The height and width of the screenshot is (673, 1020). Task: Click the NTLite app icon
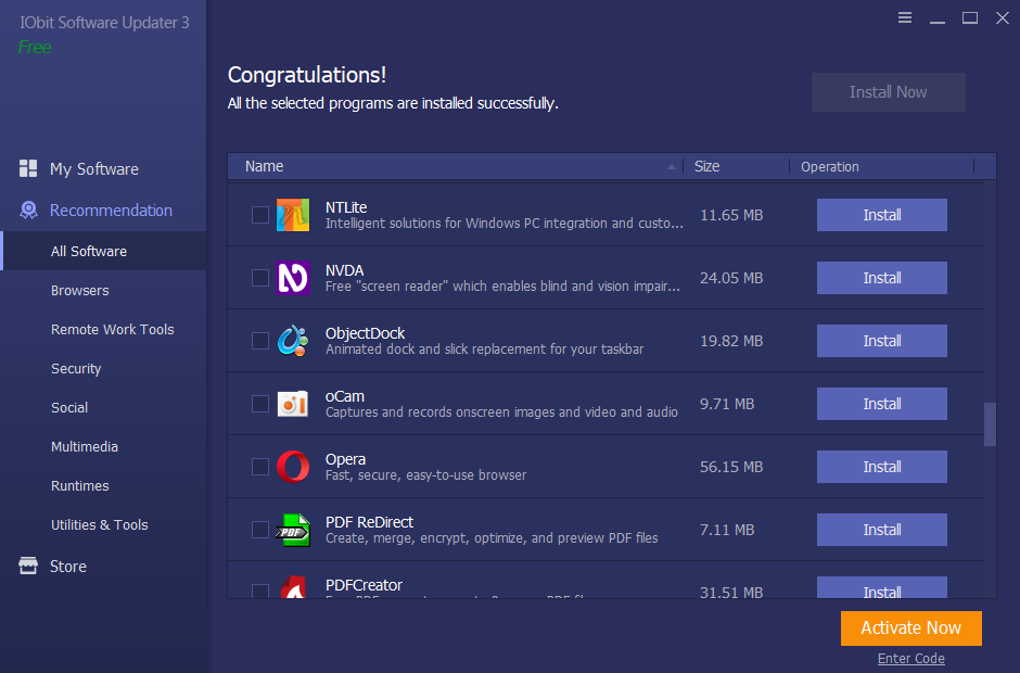pyautogui.click(x=293, y=215)
